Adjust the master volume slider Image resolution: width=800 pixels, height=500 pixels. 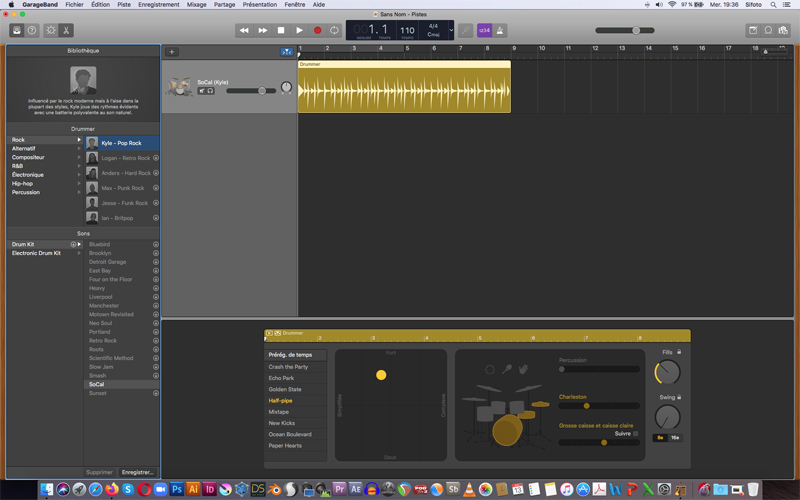coord(624,30)
